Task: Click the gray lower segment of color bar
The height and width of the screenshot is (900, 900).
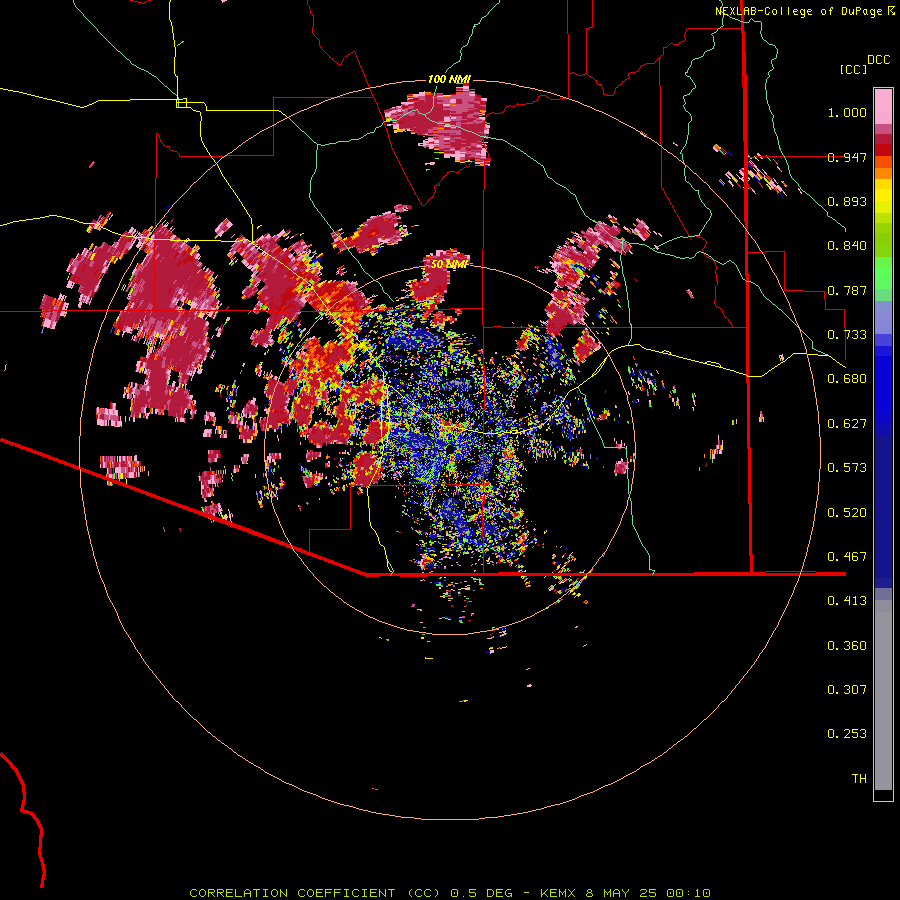Action: [883, 695]
